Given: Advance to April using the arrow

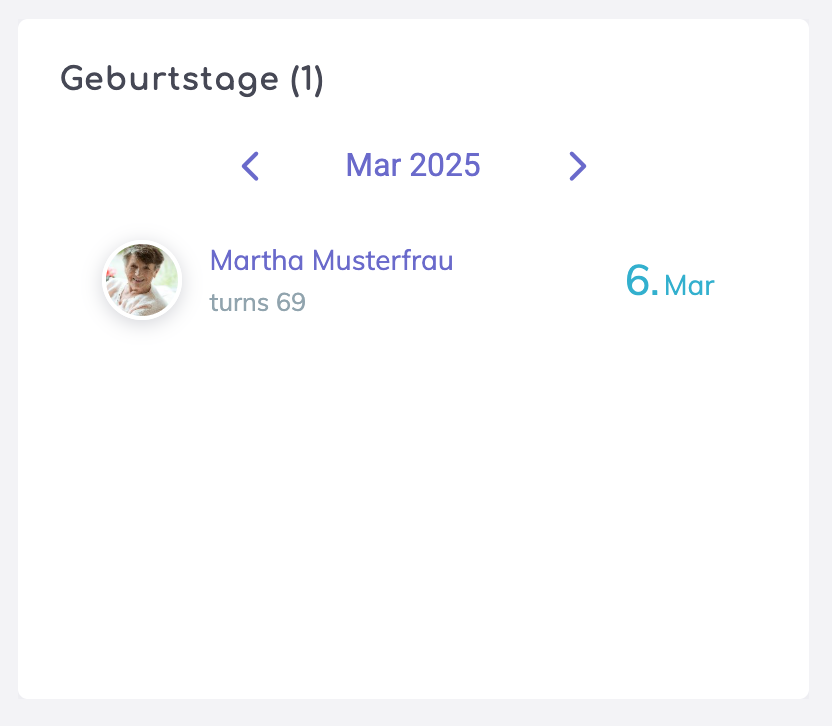Looking at the screenshot, I should [577, 166].
